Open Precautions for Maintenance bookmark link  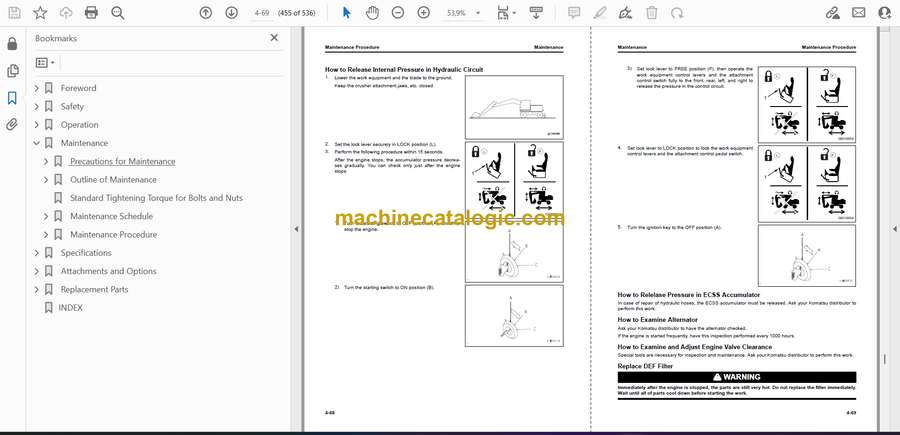coord(122,162)
